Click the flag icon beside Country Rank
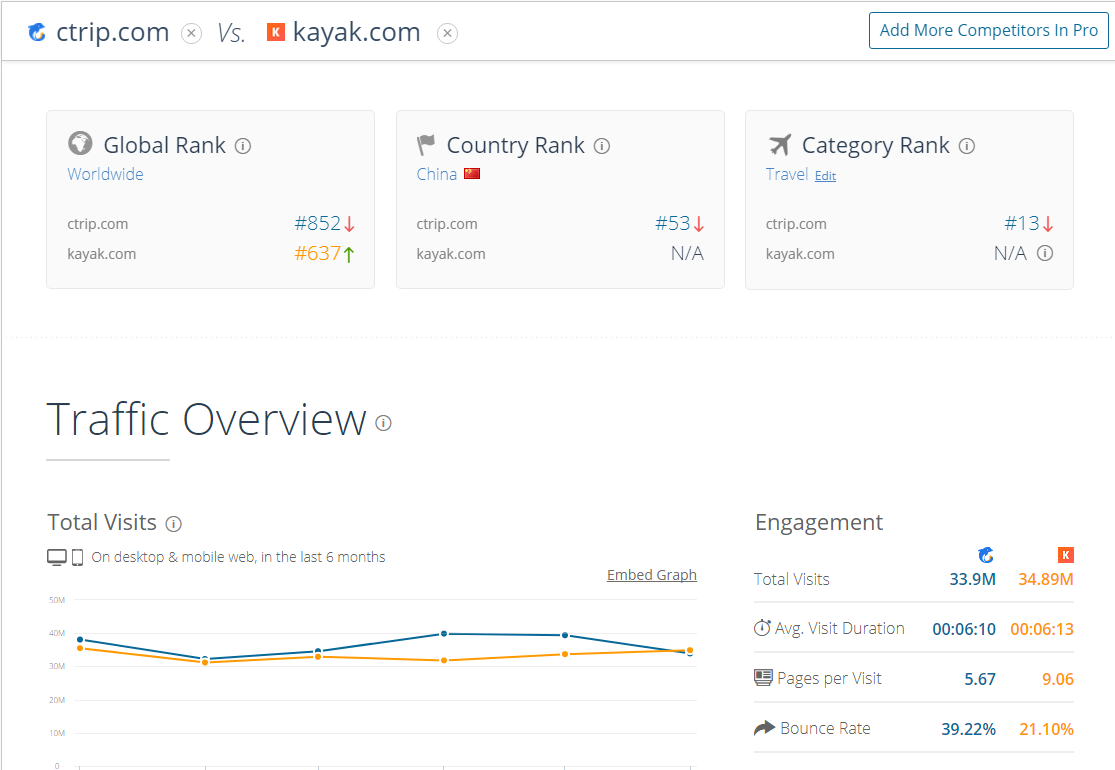 pyautogui.click(x=426, y=145)
